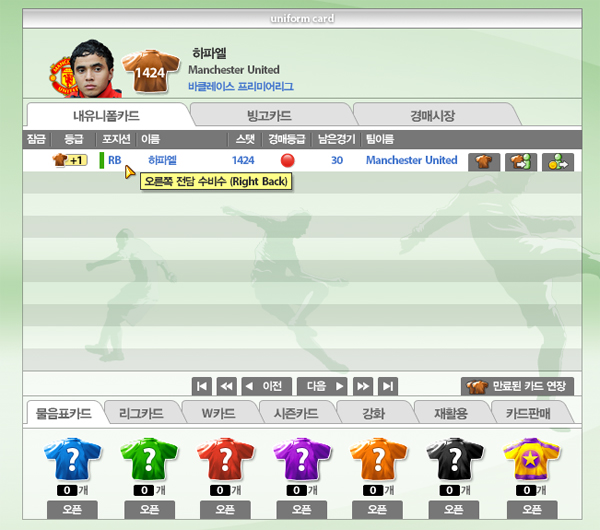Click Manchester United text in header
Screen dimensions: 600x530
234,70
